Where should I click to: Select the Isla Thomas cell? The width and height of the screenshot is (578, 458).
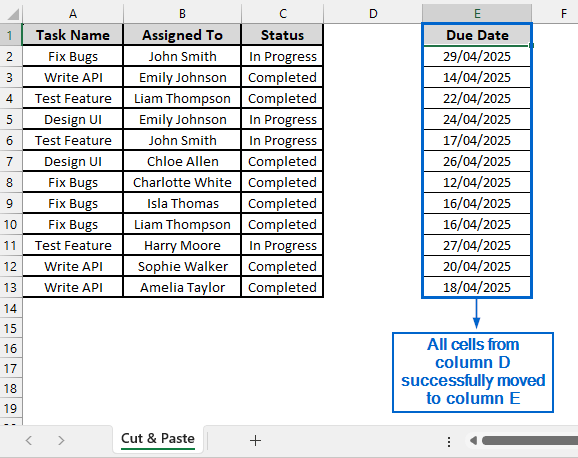coord(182,203)
